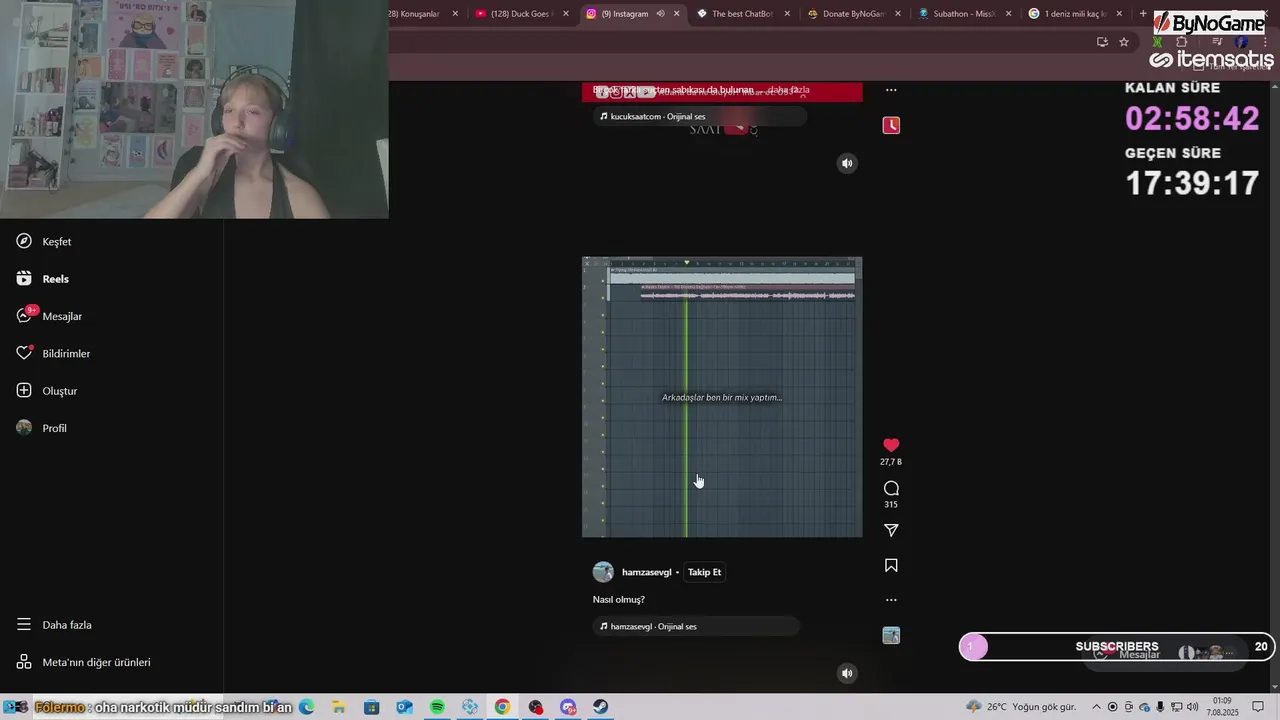Viewport: 1280px width, 720px height.
Task: Open Spotify from taskbar
Action: (437, 707)
